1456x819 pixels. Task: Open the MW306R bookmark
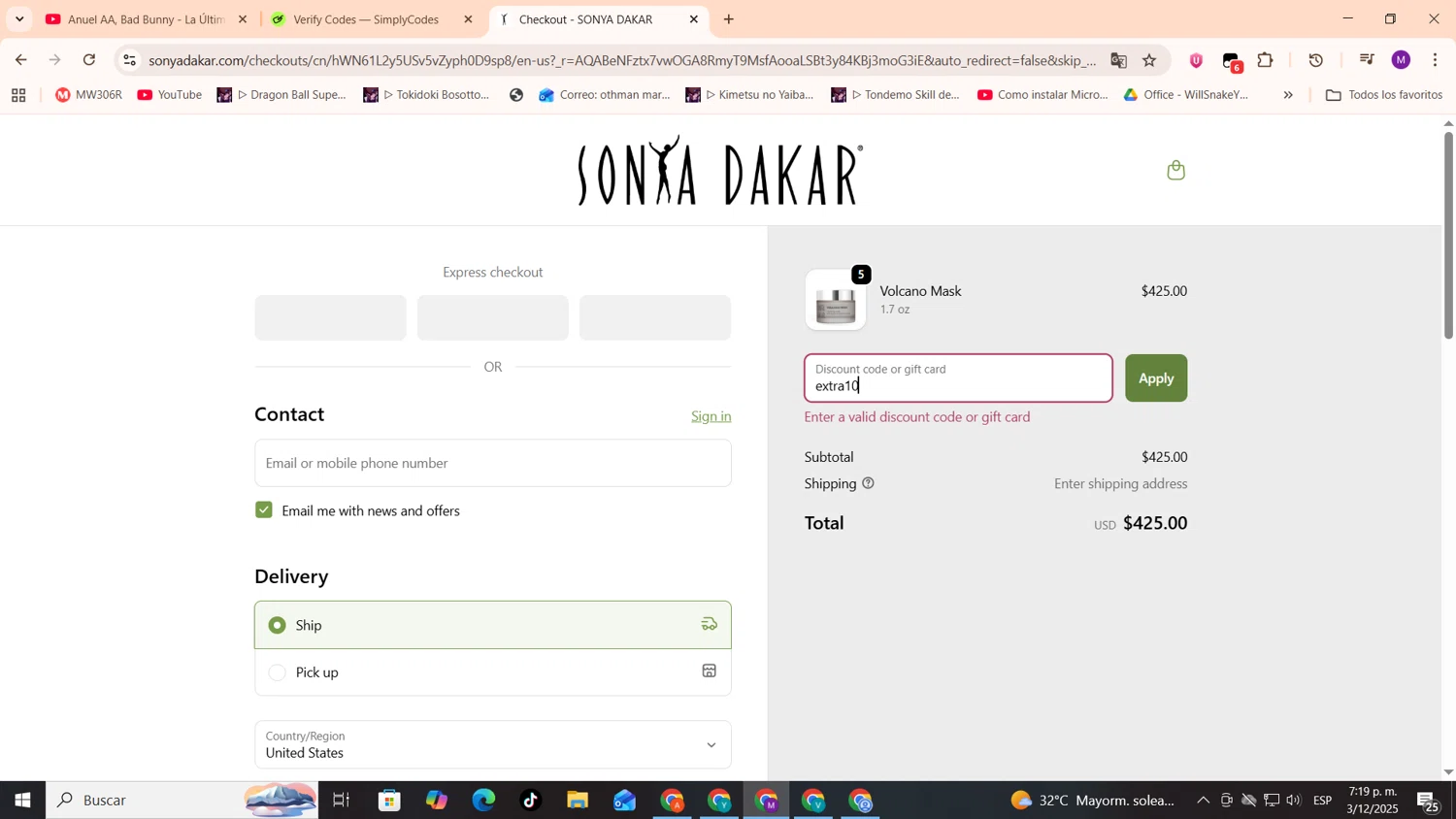coord(88,95)
